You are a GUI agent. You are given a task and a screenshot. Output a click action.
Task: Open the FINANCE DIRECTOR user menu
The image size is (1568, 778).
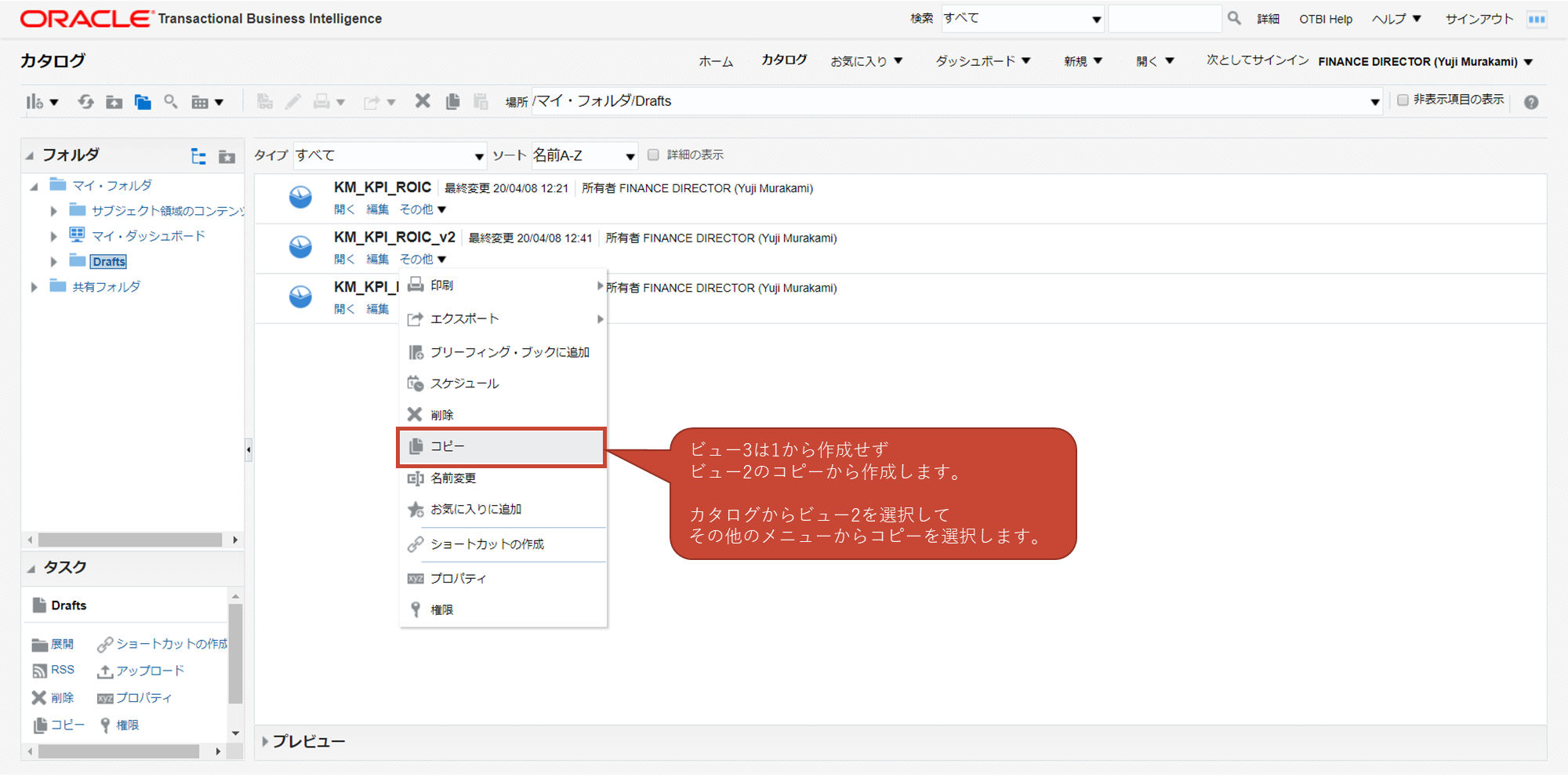click(x=1425, y=62)
